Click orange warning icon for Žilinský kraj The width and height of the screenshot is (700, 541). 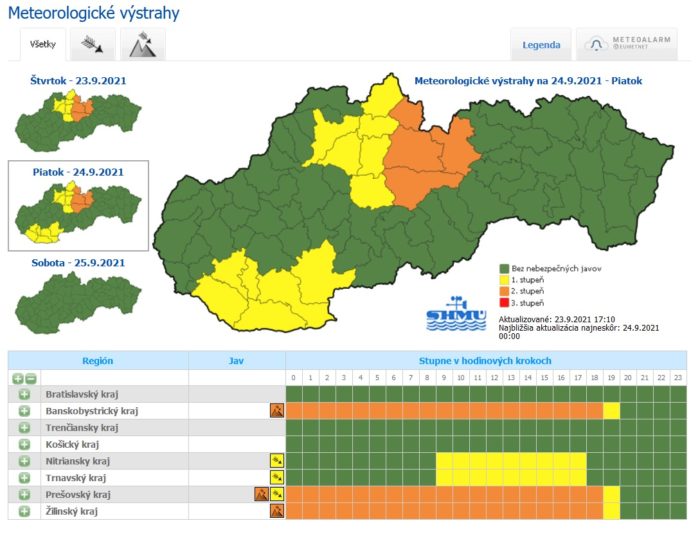click(x=277, y=512)
